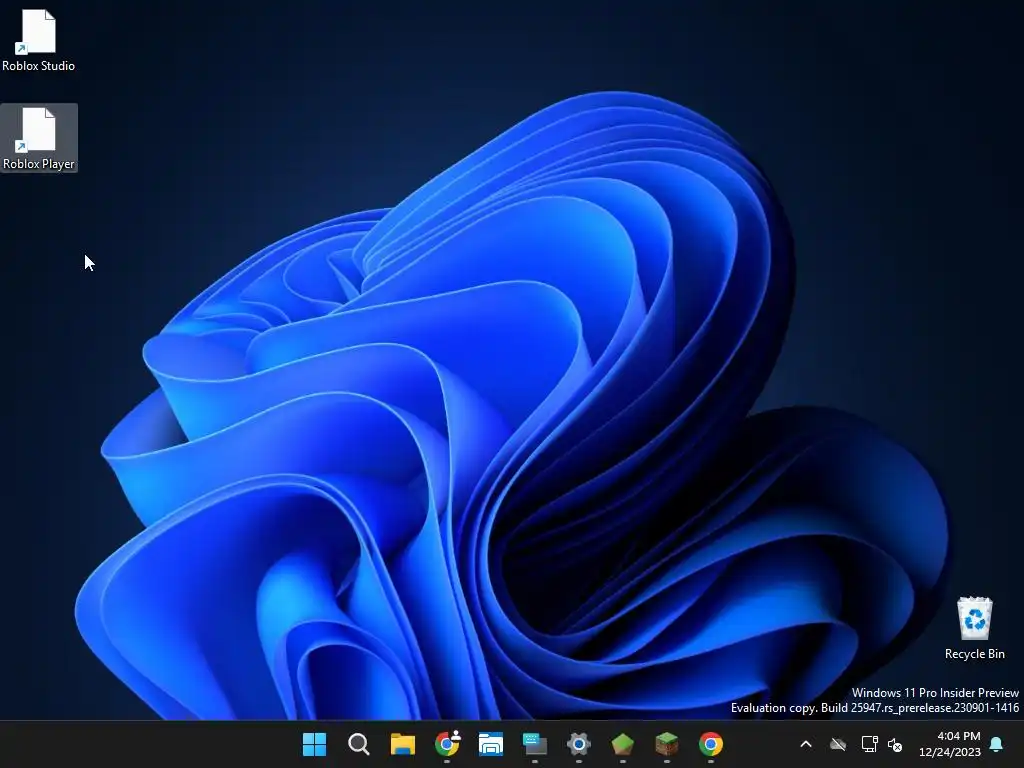Open the green pentagon launcher icon
The image size is (1024, 768).
coord(623,744)
